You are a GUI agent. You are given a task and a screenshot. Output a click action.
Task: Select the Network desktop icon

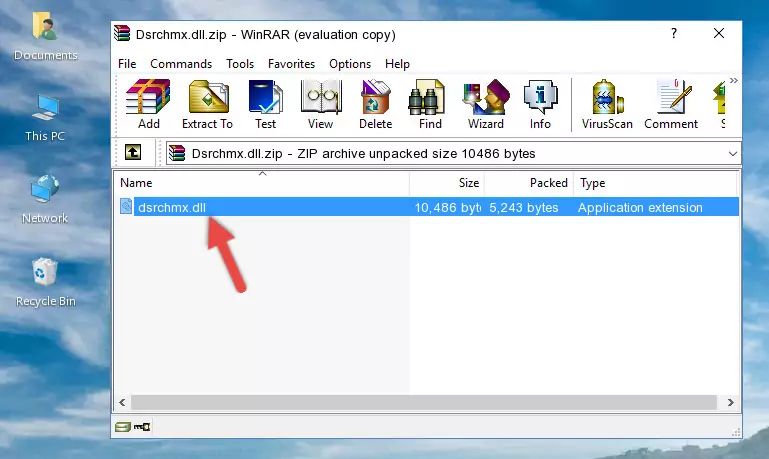click(45, 199)
